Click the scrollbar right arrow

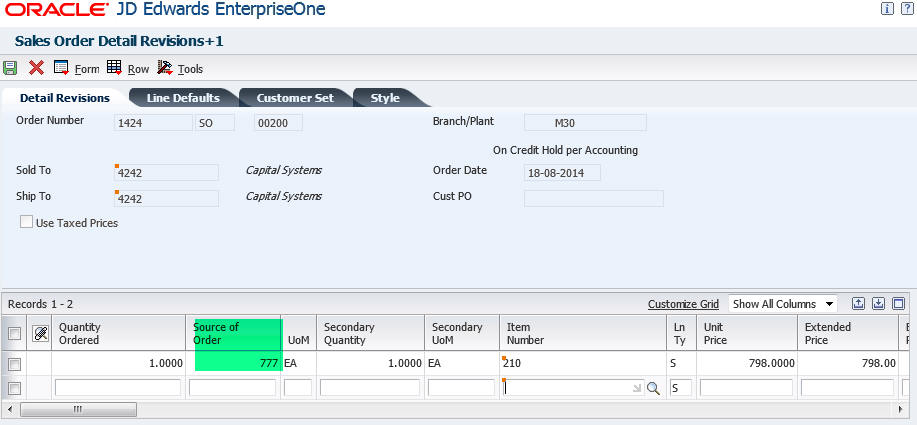[901, 409]
